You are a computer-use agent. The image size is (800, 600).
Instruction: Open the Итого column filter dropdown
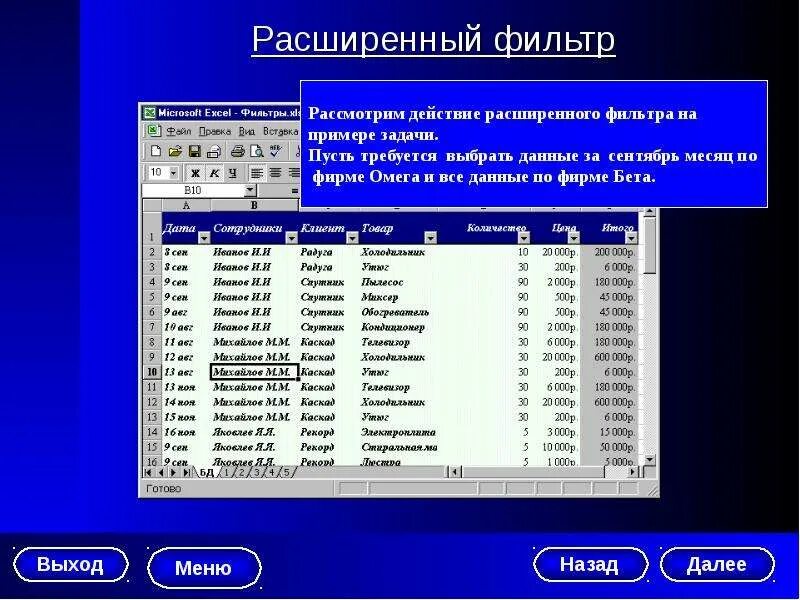pos(631,238)
